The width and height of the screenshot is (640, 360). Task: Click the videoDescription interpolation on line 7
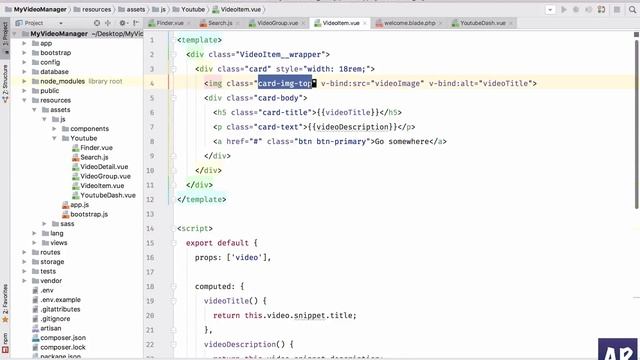pos(353,127)
